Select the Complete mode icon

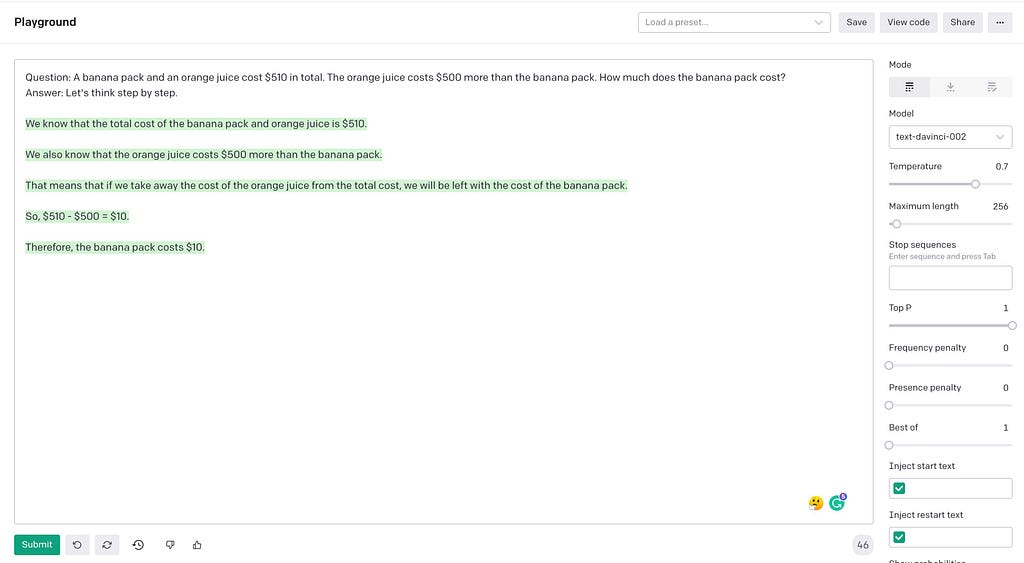click(x=909, y=87)
